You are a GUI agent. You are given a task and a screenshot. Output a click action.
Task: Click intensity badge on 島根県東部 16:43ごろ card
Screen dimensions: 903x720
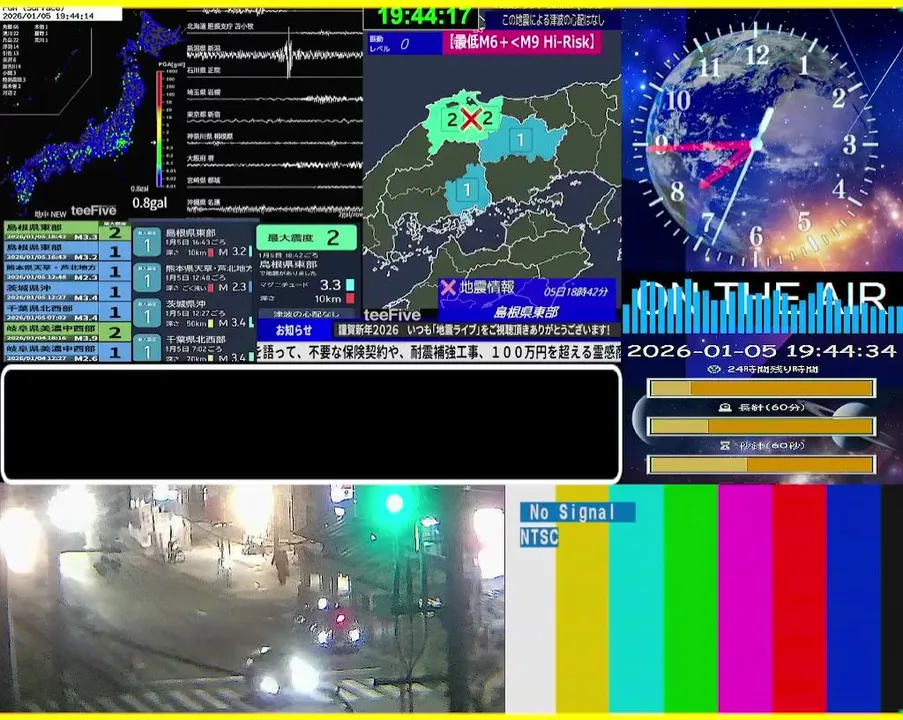147,242
